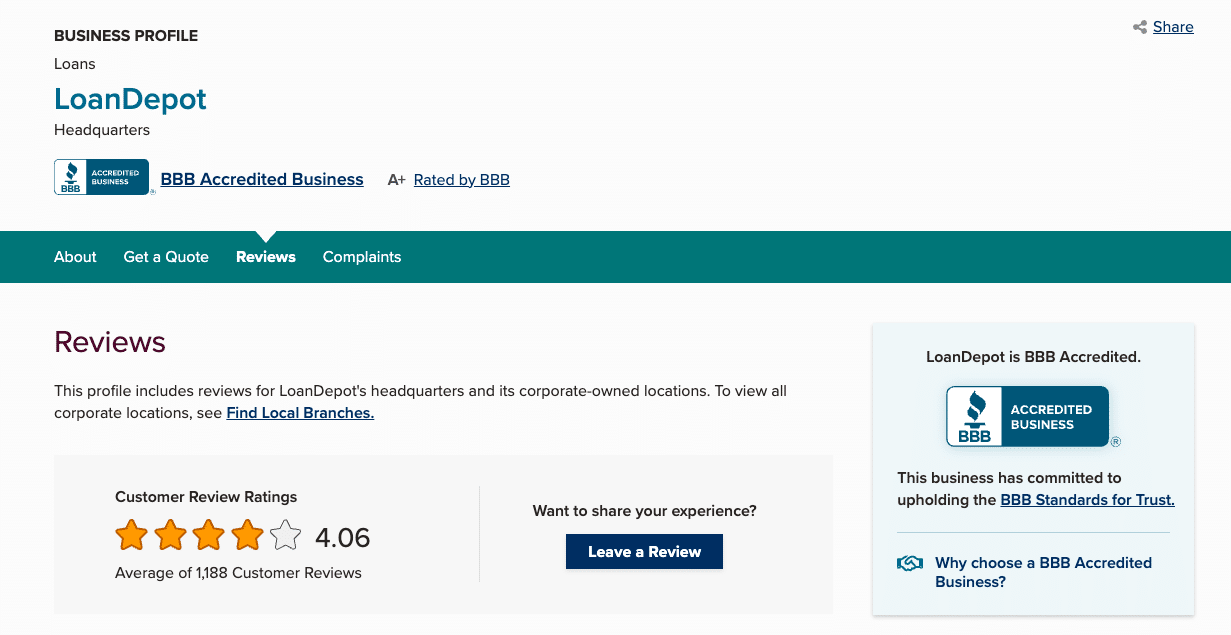Switch to the Get a Quote tab

click(166, 257)
